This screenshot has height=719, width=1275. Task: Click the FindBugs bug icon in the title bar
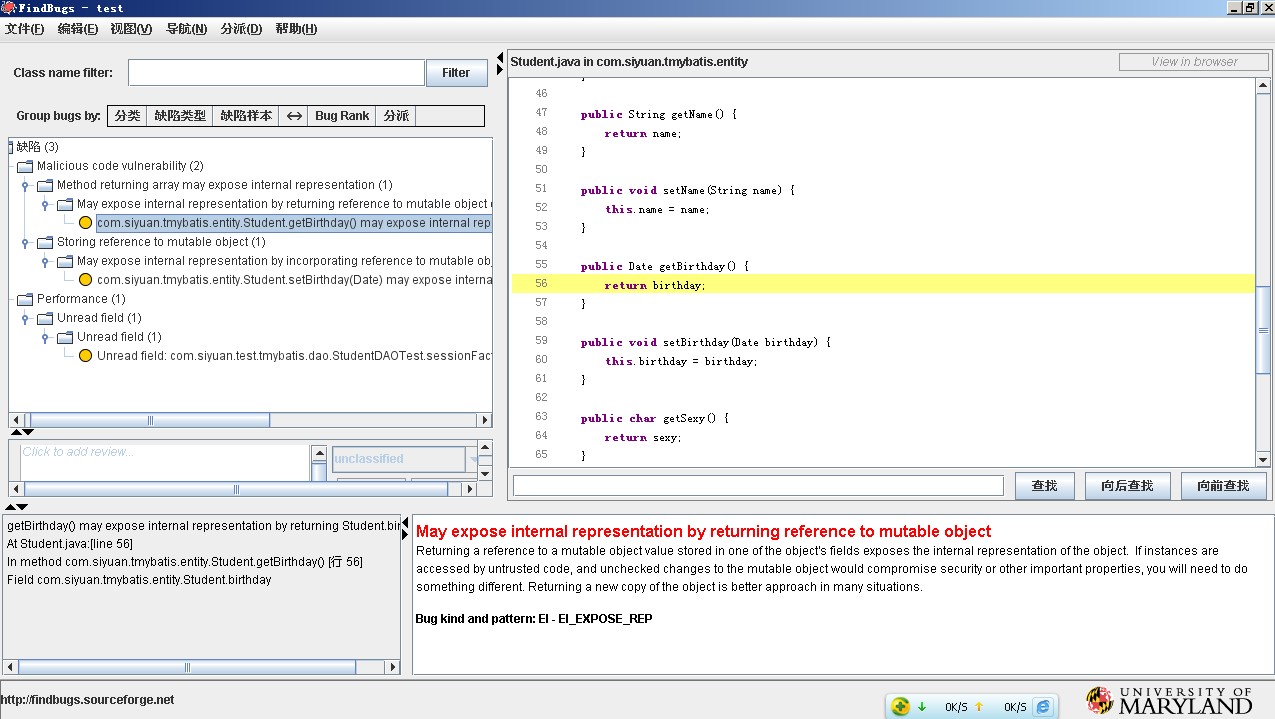point(7,7)
